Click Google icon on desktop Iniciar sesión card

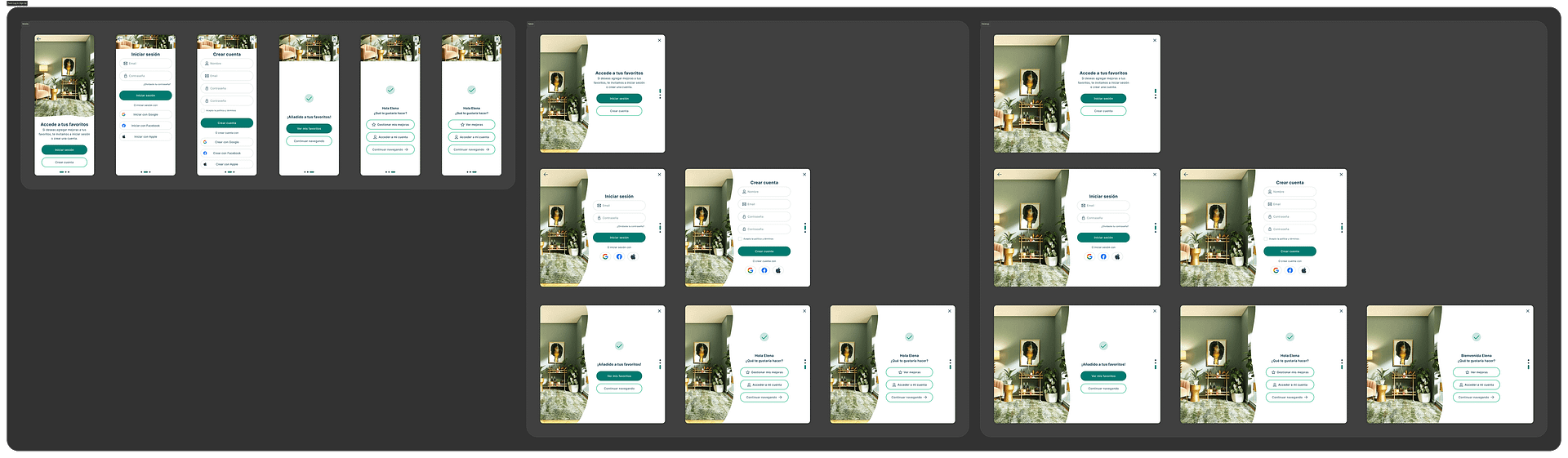pyautogui.click(x=1089, y=256)
